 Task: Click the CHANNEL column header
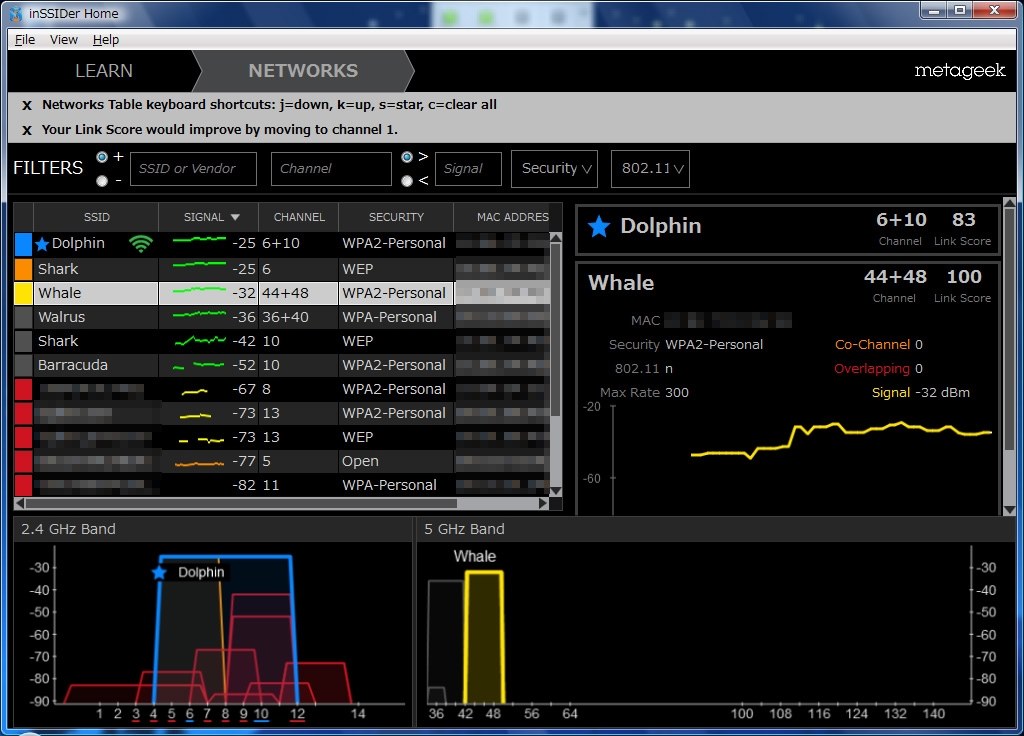click(299, 217)
